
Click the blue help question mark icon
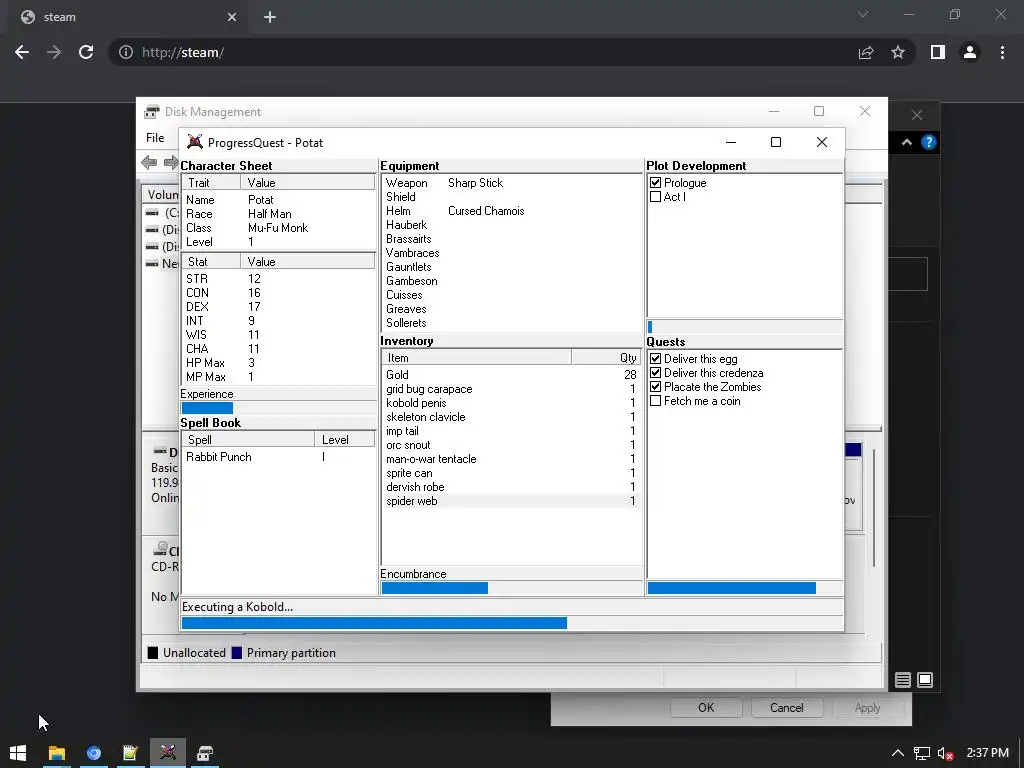[929, 142]
